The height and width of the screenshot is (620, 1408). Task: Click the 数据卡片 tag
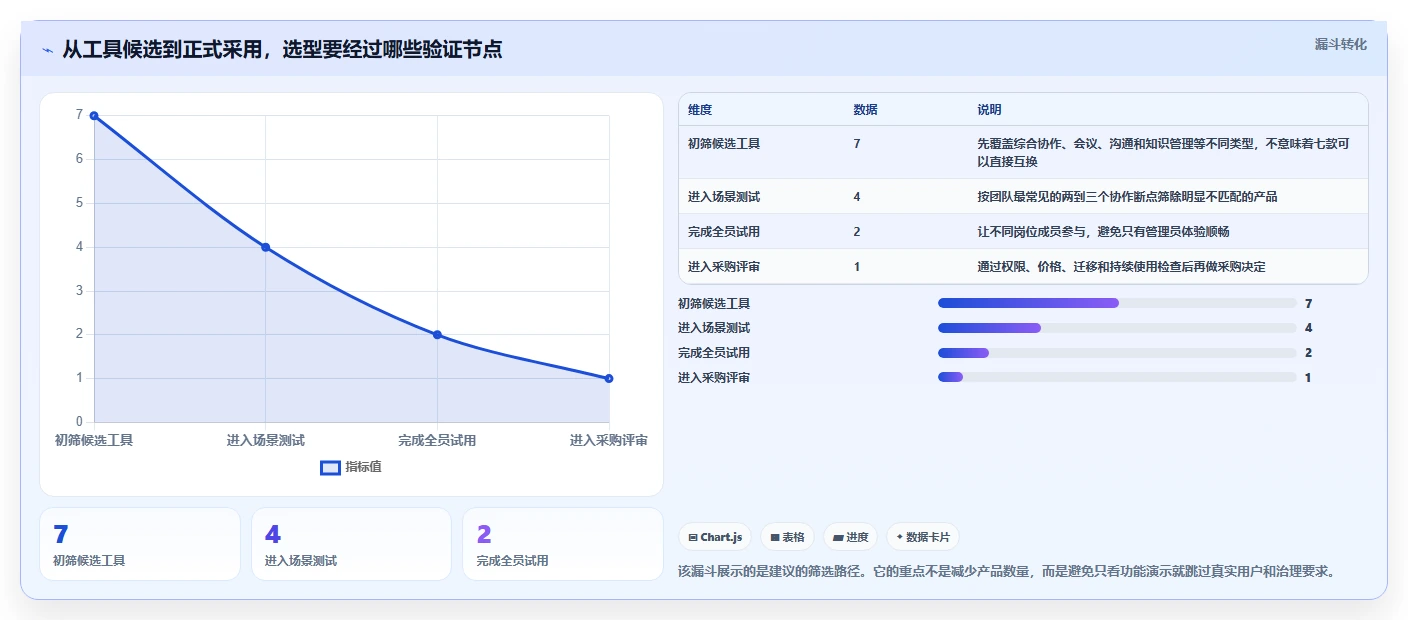coord(922,537)
